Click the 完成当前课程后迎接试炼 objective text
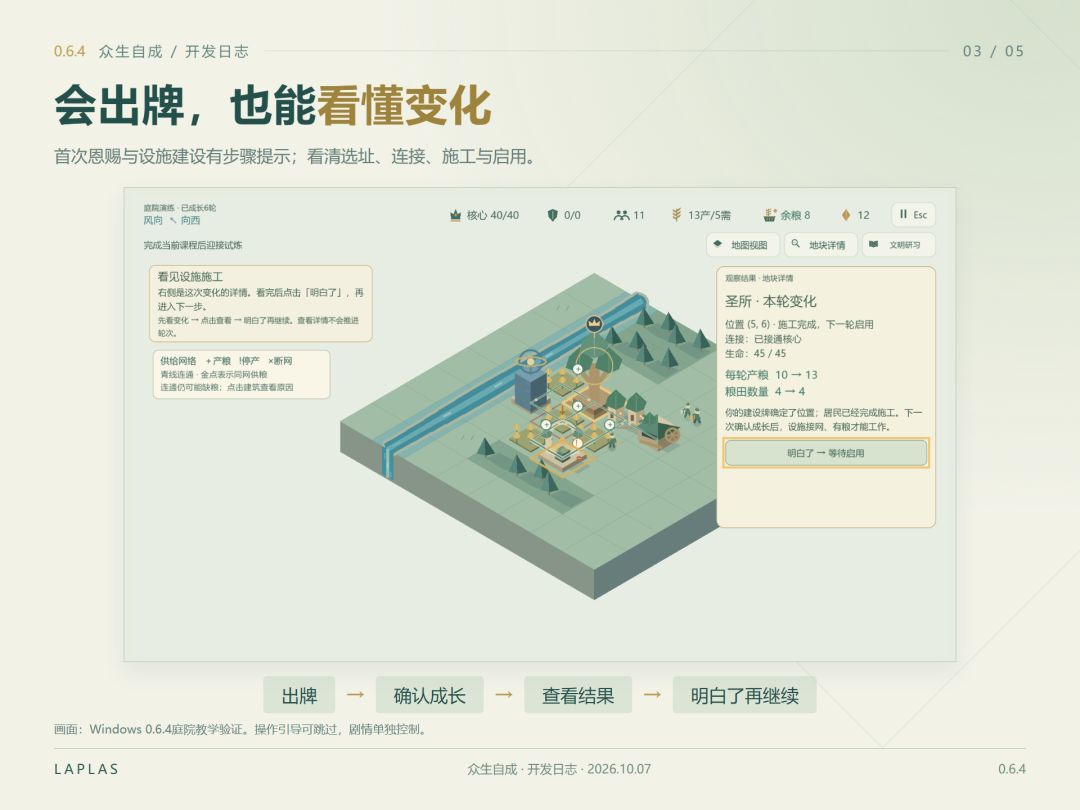This screenshot has width=1080, height=810. (x=193, y=245)
